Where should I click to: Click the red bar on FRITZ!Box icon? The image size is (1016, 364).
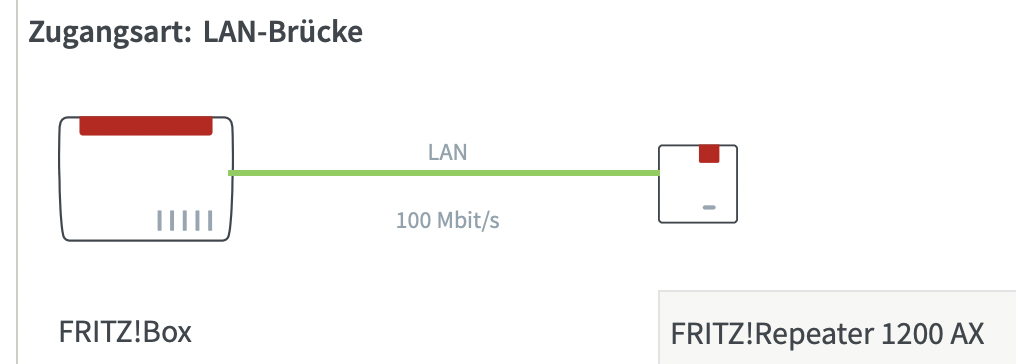pos(146,126)
